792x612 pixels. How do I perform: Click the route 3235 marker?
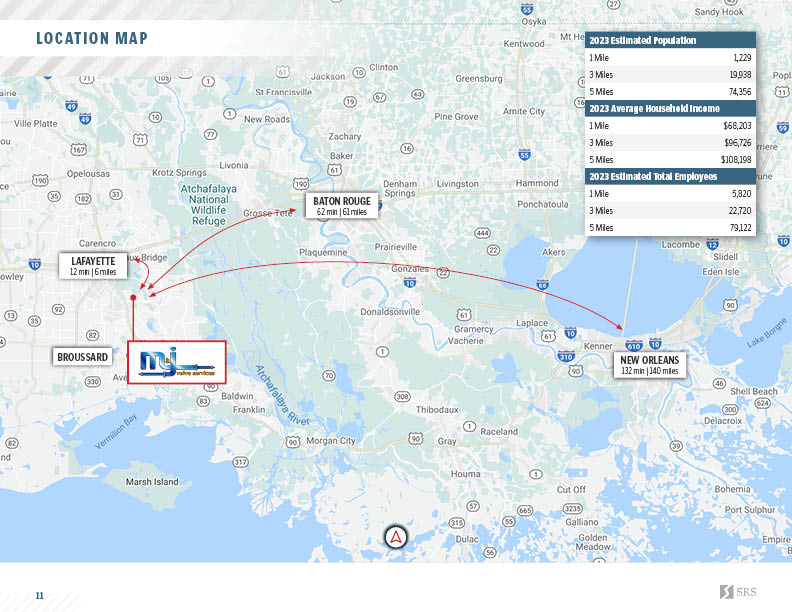click(572, 508)
